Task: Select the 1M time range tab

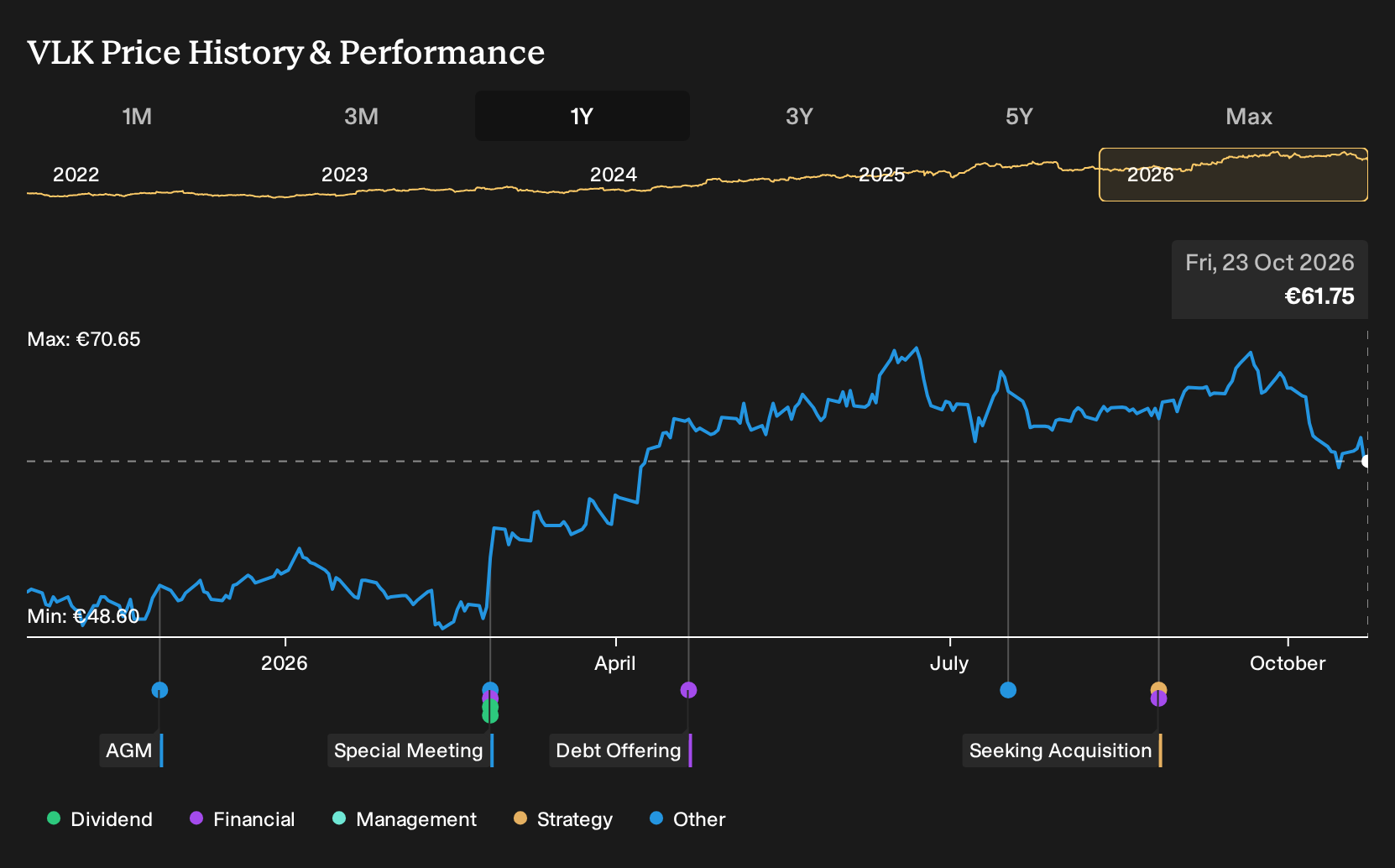Action: pos(137,117)
